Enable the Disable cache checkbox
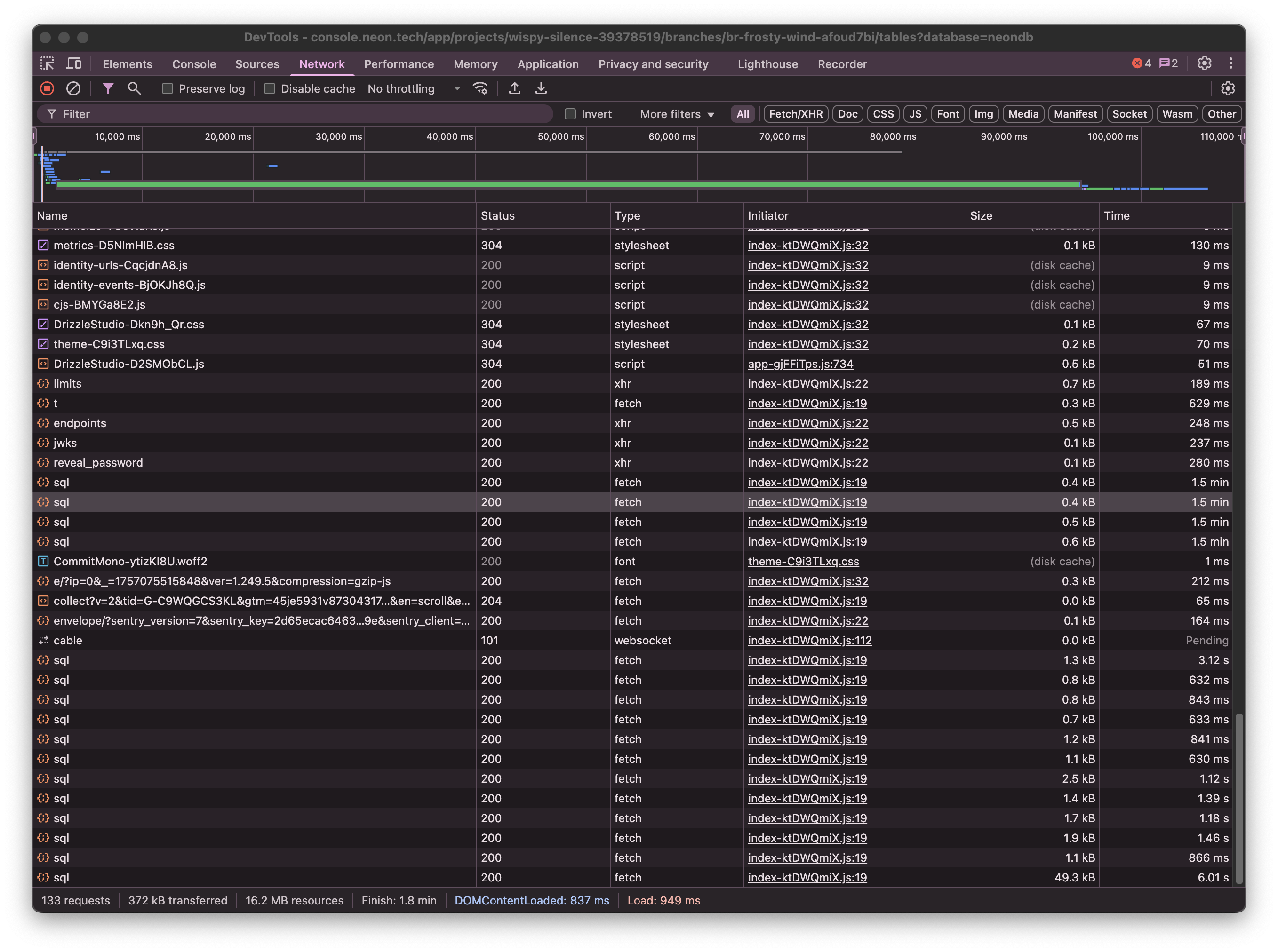Viewport: 1278px width, 952px height. coord(269,88)
